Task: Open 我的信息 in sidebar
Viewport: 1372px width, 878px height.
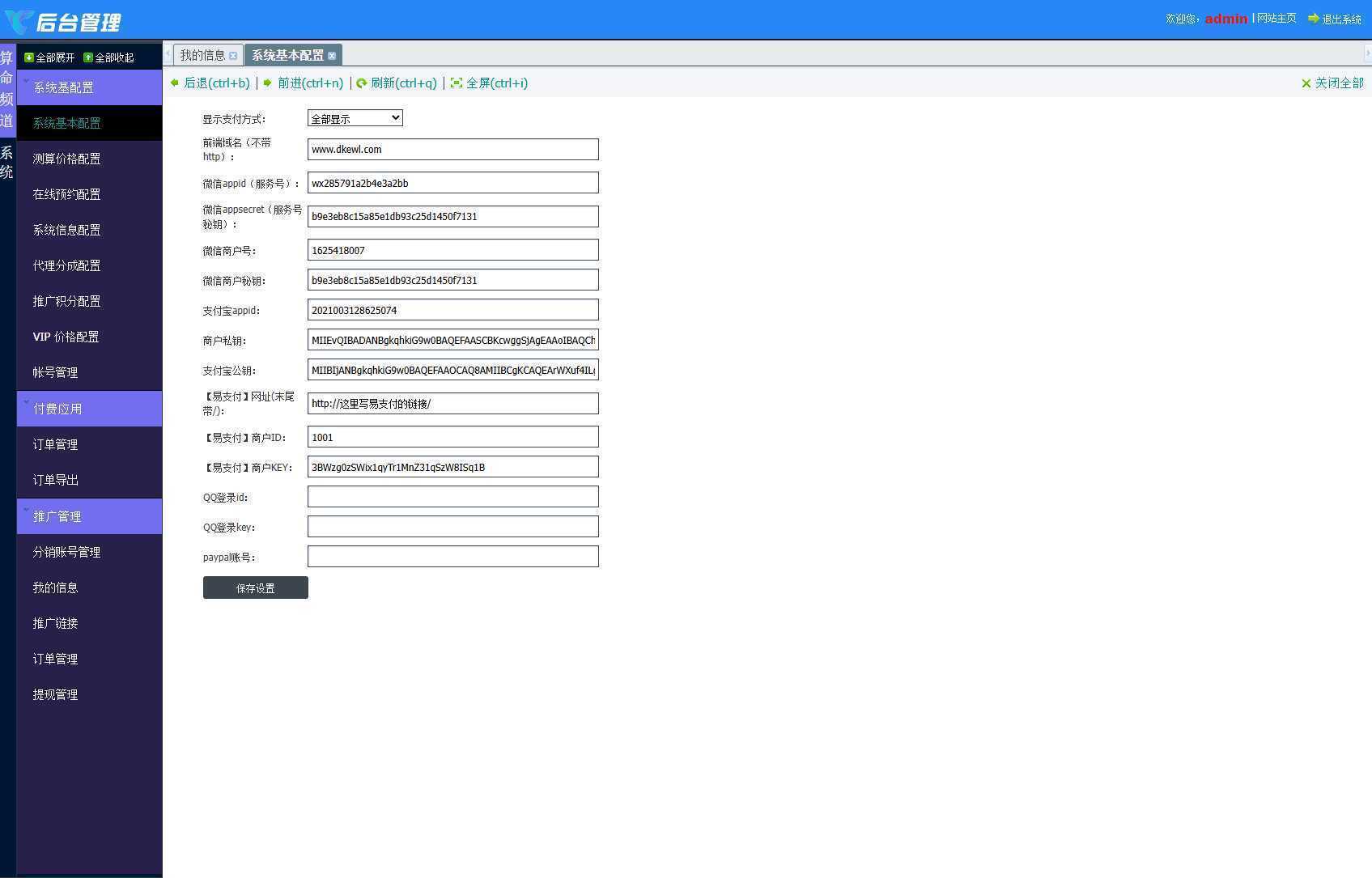Action: click(x=89, y=587)
